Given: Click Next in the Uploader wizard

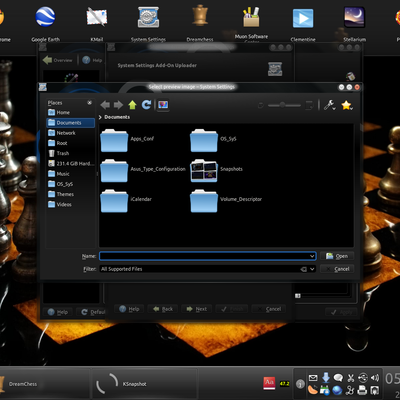Looking at the screenshot, I should (x=197, y=309).
